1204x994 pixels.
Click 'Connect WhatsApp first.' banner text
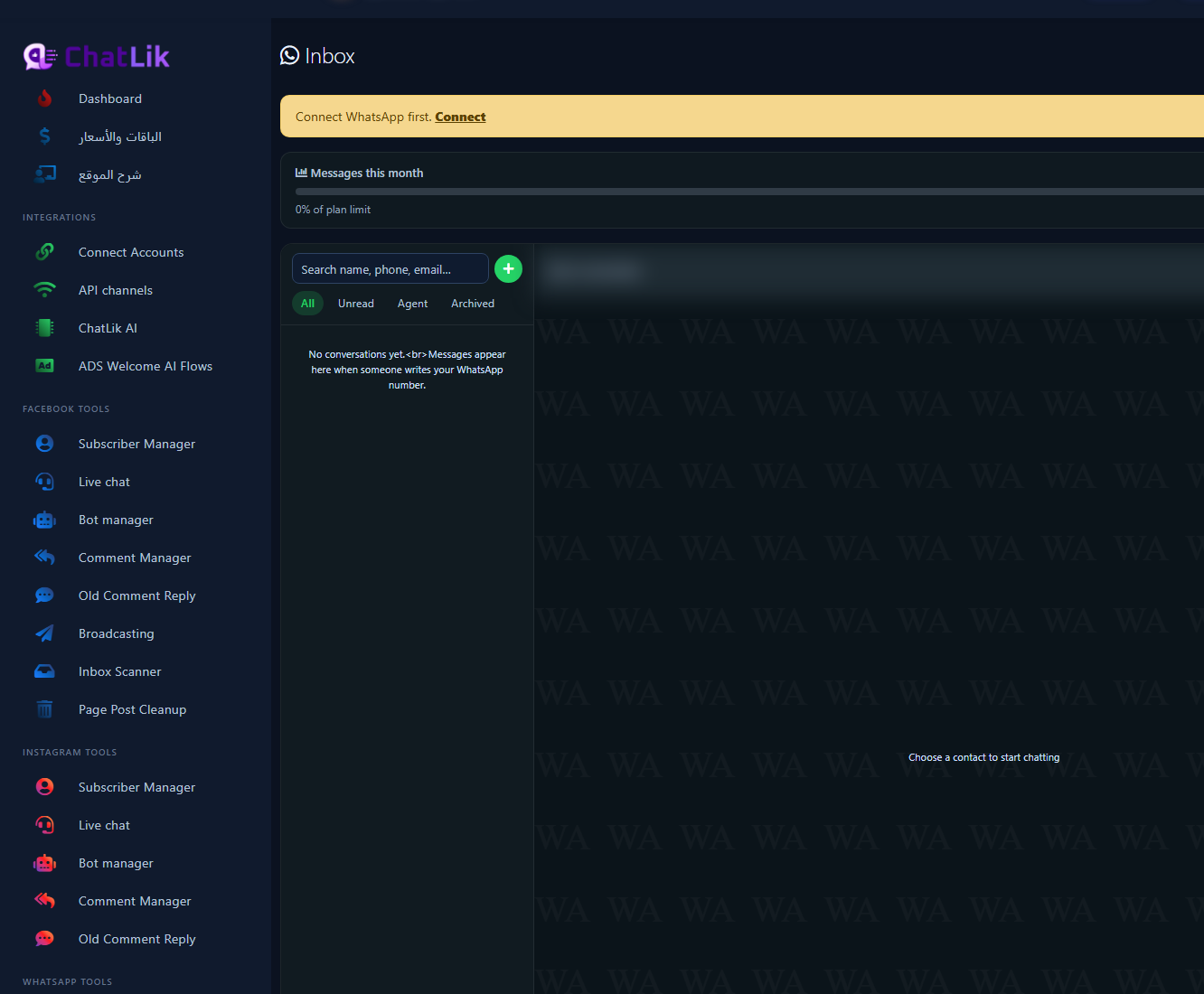[363, 117]
